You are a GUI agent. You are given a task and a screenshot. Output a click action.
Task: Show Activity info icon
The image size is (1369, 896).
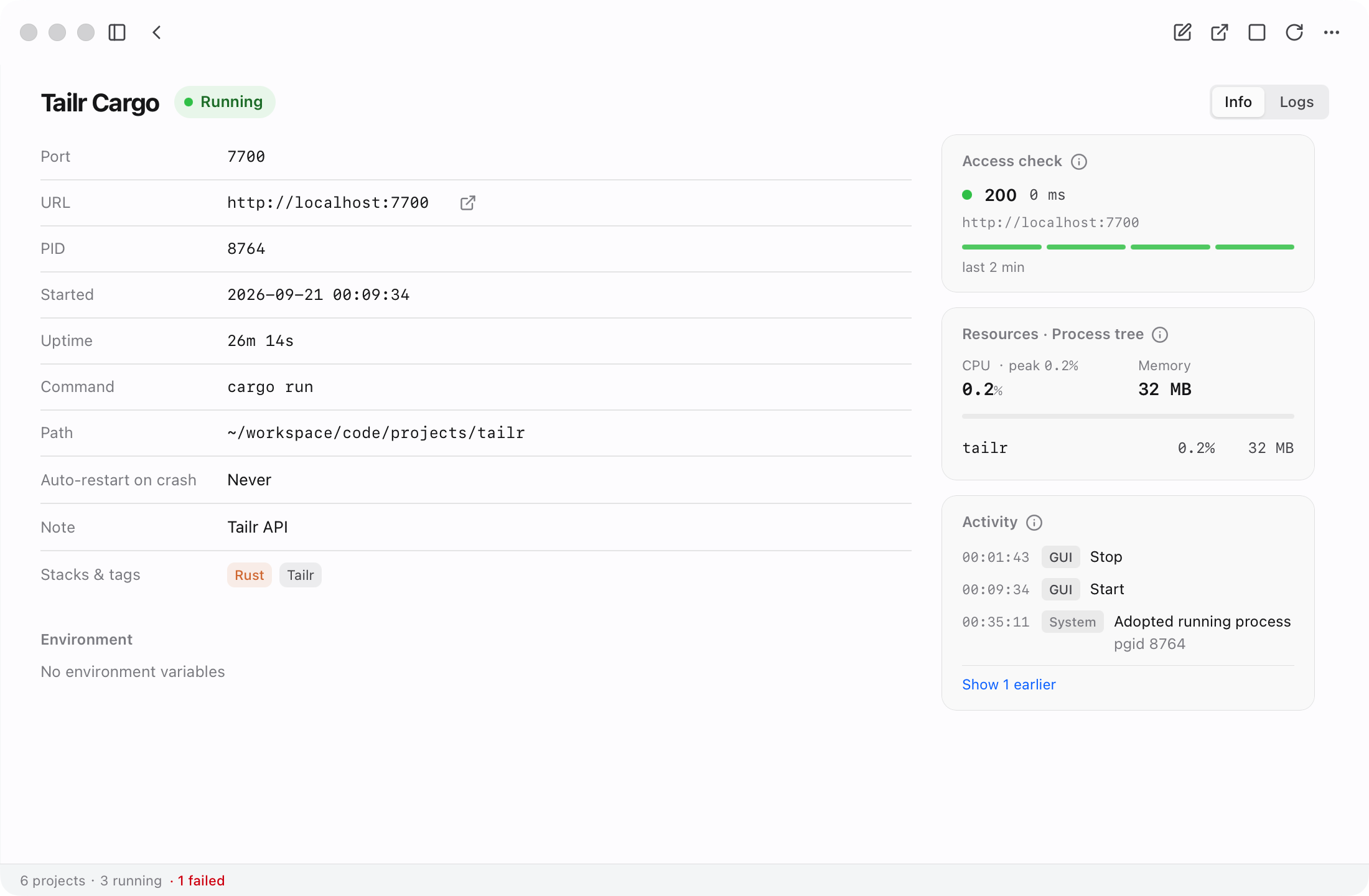click(x=1034, y=523)
